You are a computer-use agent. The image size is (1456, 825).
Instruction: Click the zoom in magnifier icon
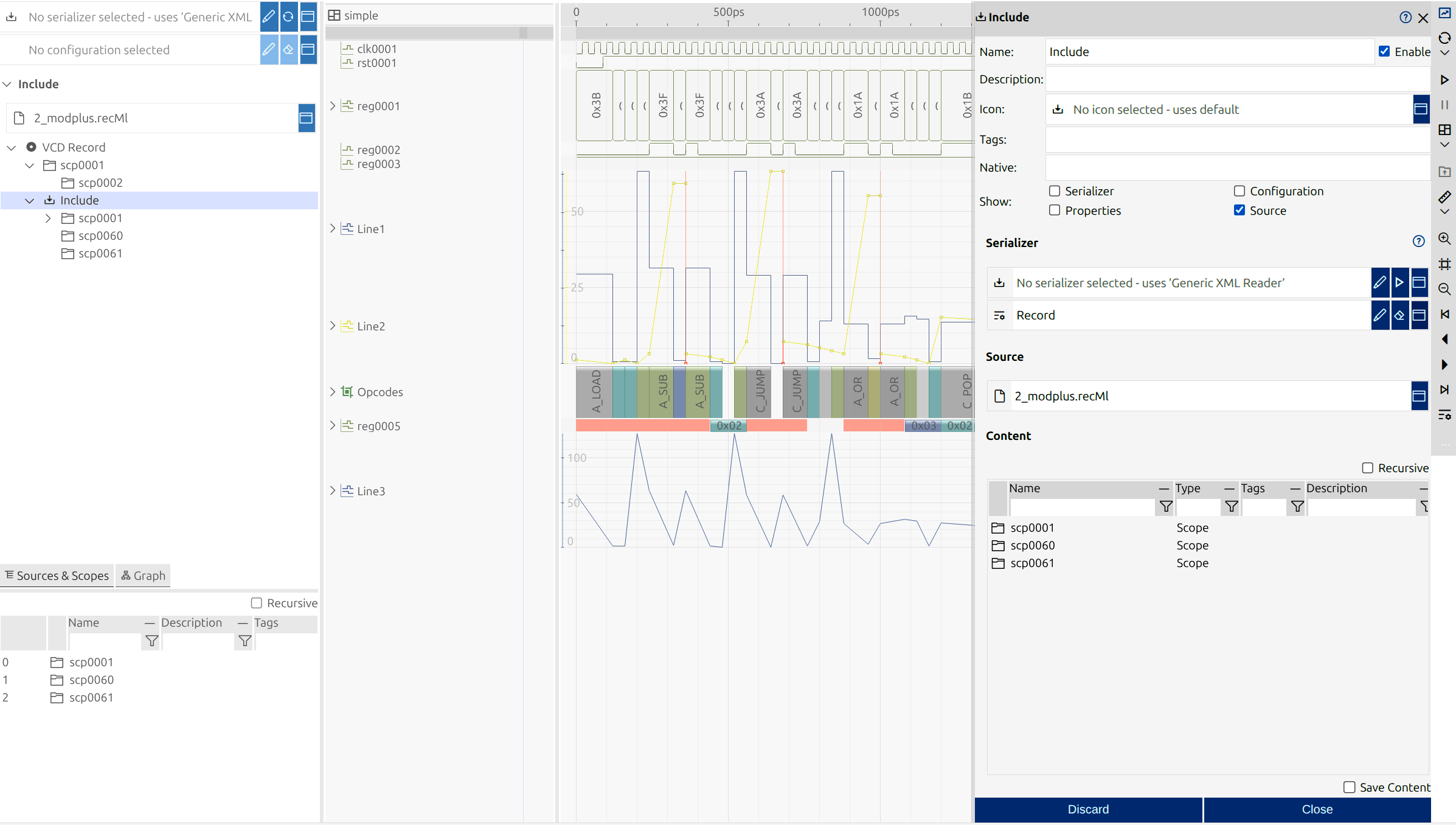(x=1444, y=238)
